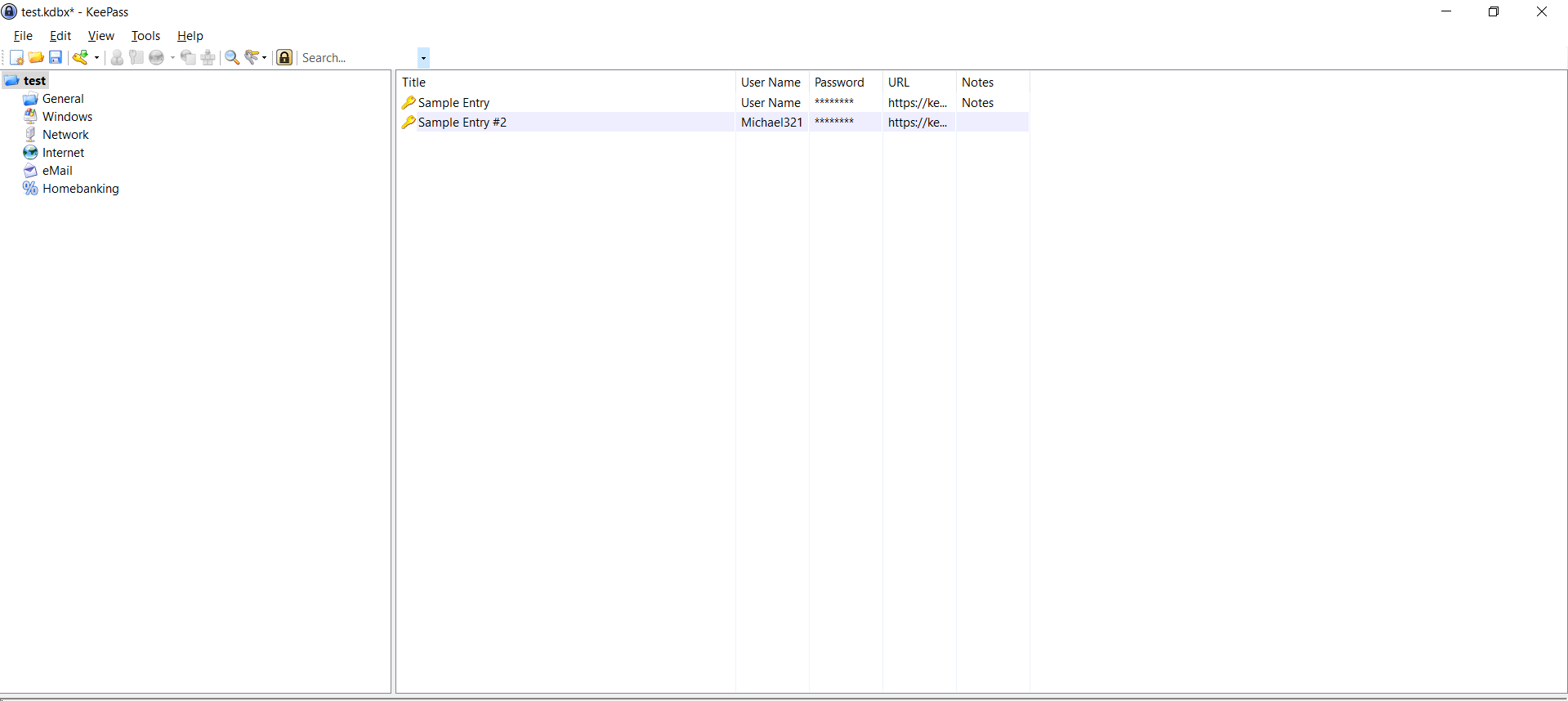The image size is (1568, 701).
Task: Add a new entry with the key icon
Action: pos(80,57)
